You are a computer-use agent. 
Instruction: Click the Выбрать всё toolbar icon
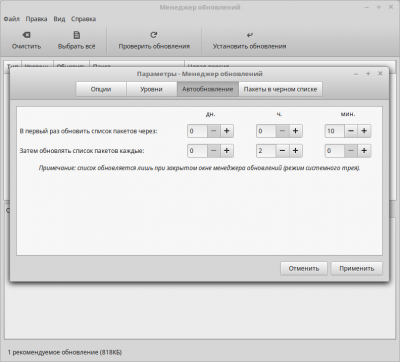77,35
